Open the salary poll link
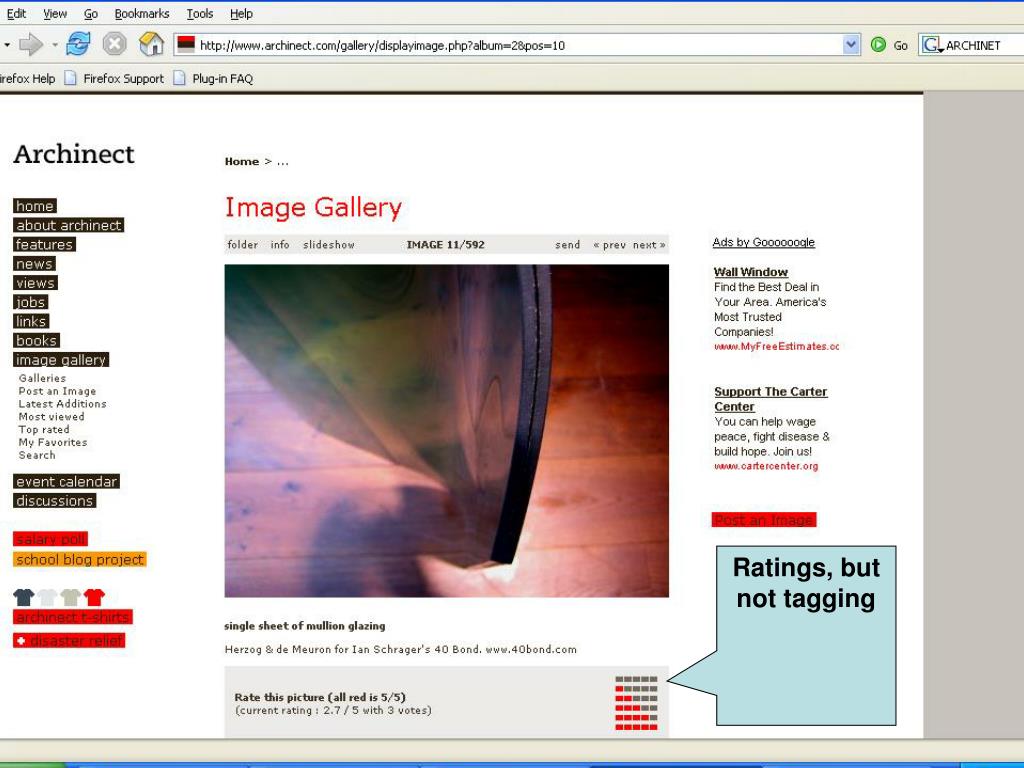Screen dimensions: 1024x768 [50, 539]
